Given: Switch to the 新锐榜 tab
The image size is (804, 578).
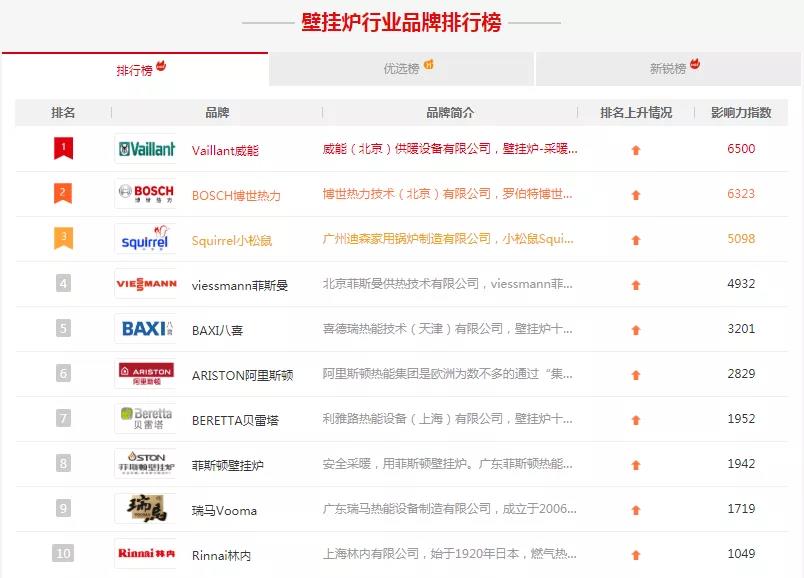Looking at the screenshot, I should click(x=668, y=68).
